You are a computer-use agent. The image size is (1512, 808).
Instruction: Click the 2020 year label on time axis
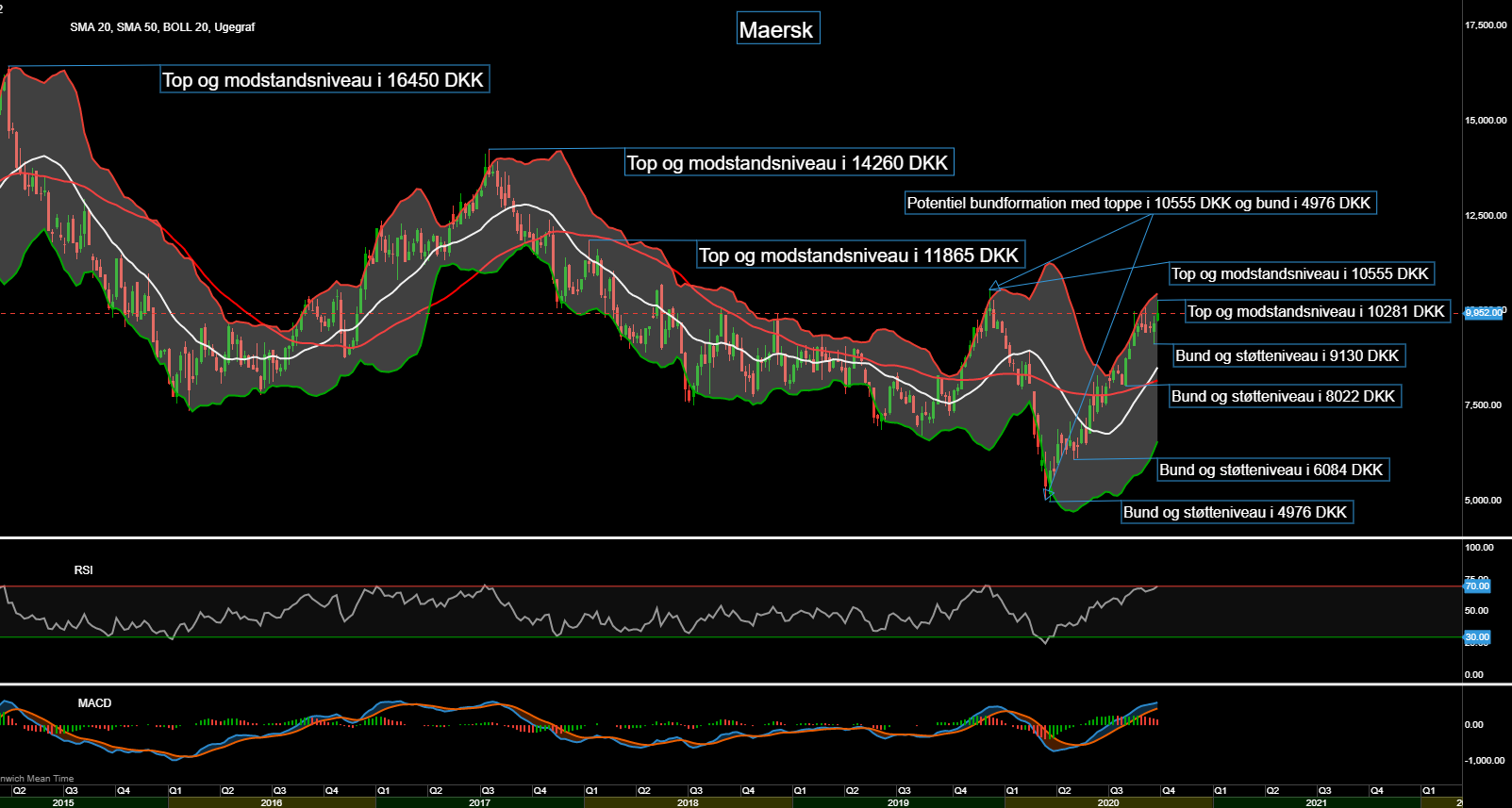tap(1108, 802)
